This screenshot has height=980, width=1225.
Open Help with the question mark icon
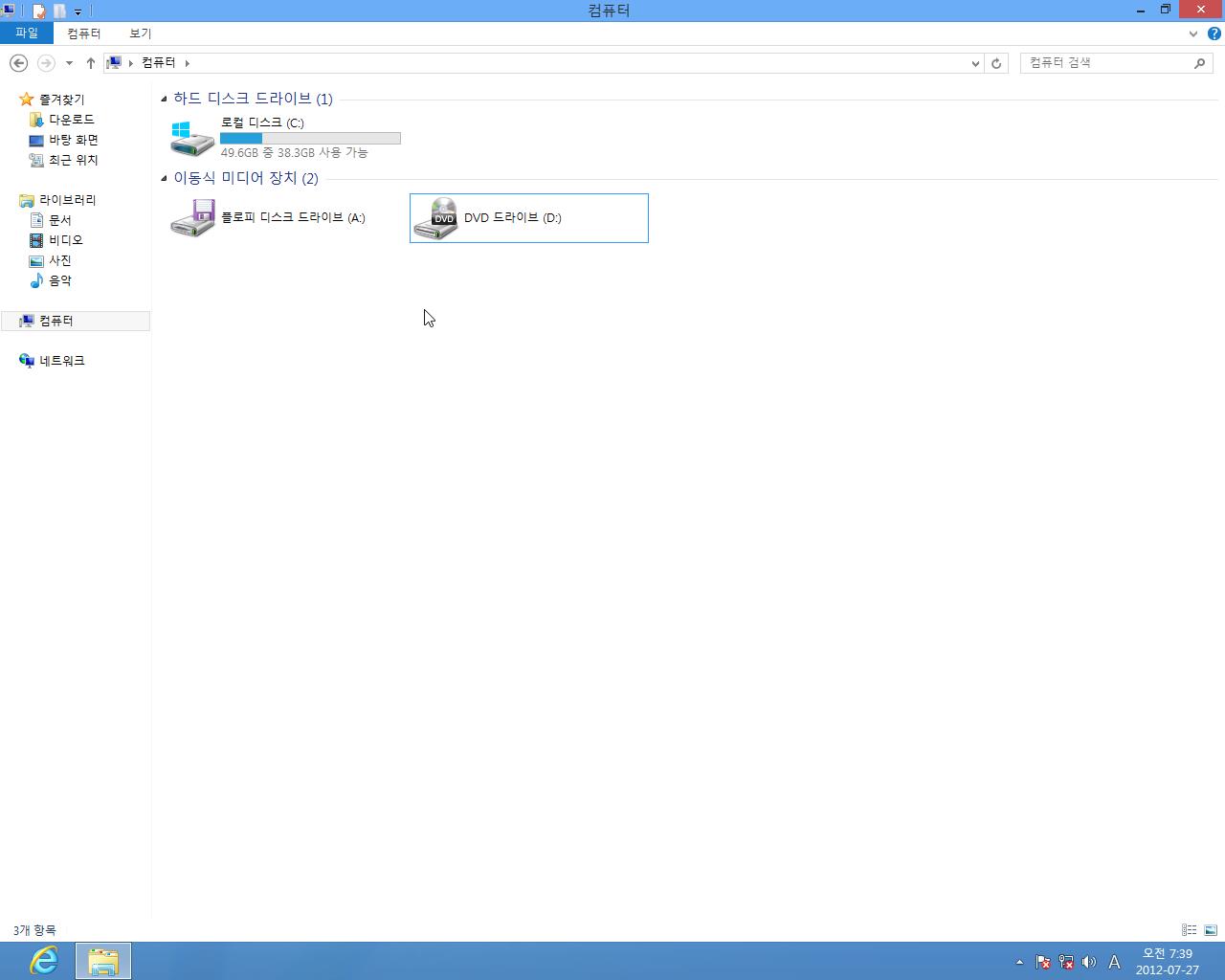1214,33
